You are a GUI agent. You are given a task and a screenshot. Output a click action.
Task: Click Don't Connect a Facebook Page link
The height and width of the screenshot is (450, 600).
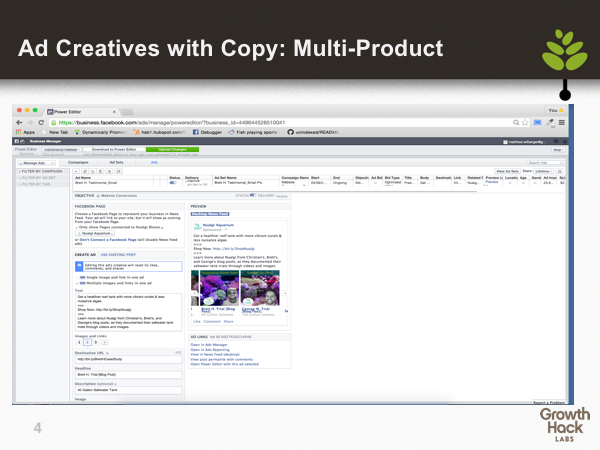108,240
